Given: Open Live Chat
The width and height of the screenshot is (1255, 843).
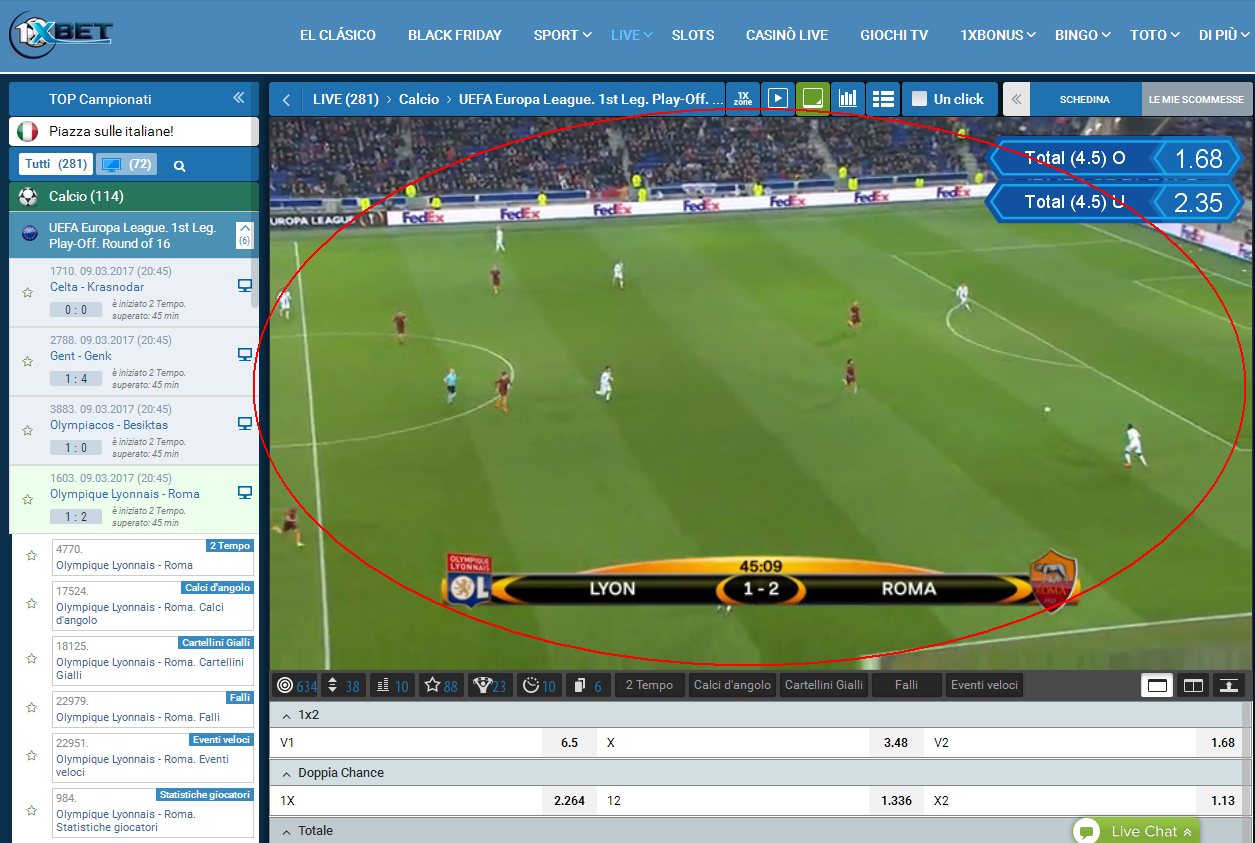Looking at the screenshot, I should coord(1136,831).
